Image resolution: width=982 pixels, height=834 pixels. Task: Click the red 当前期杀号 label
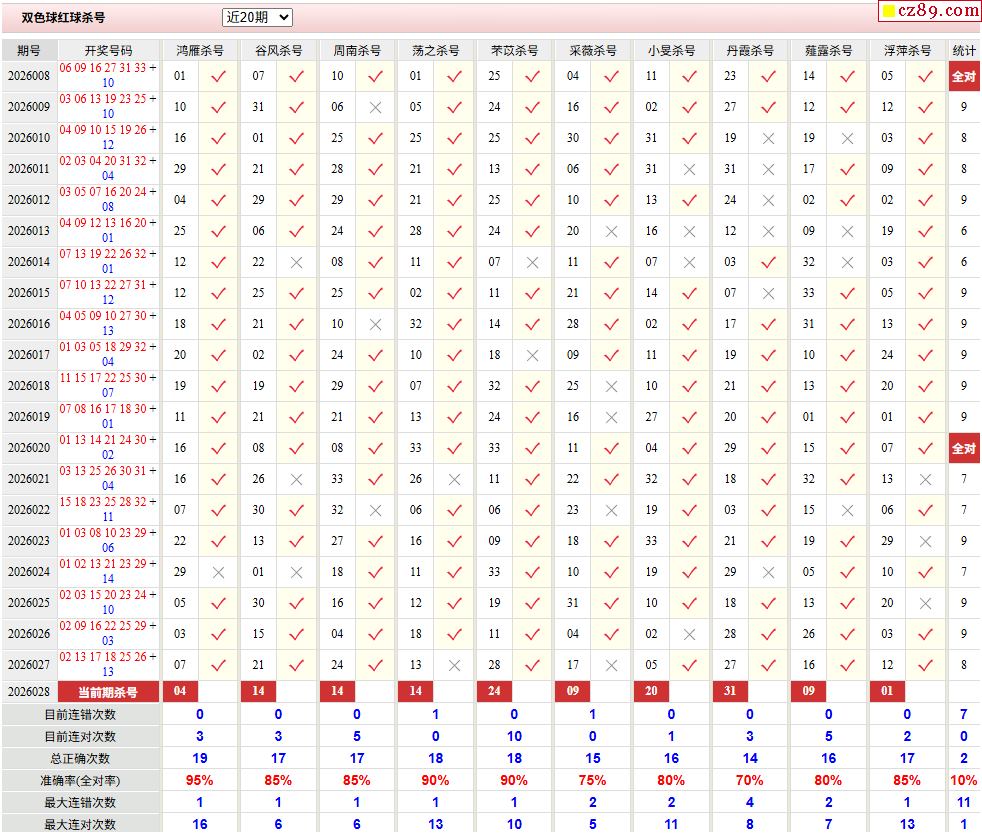click(x=108, y=691)
